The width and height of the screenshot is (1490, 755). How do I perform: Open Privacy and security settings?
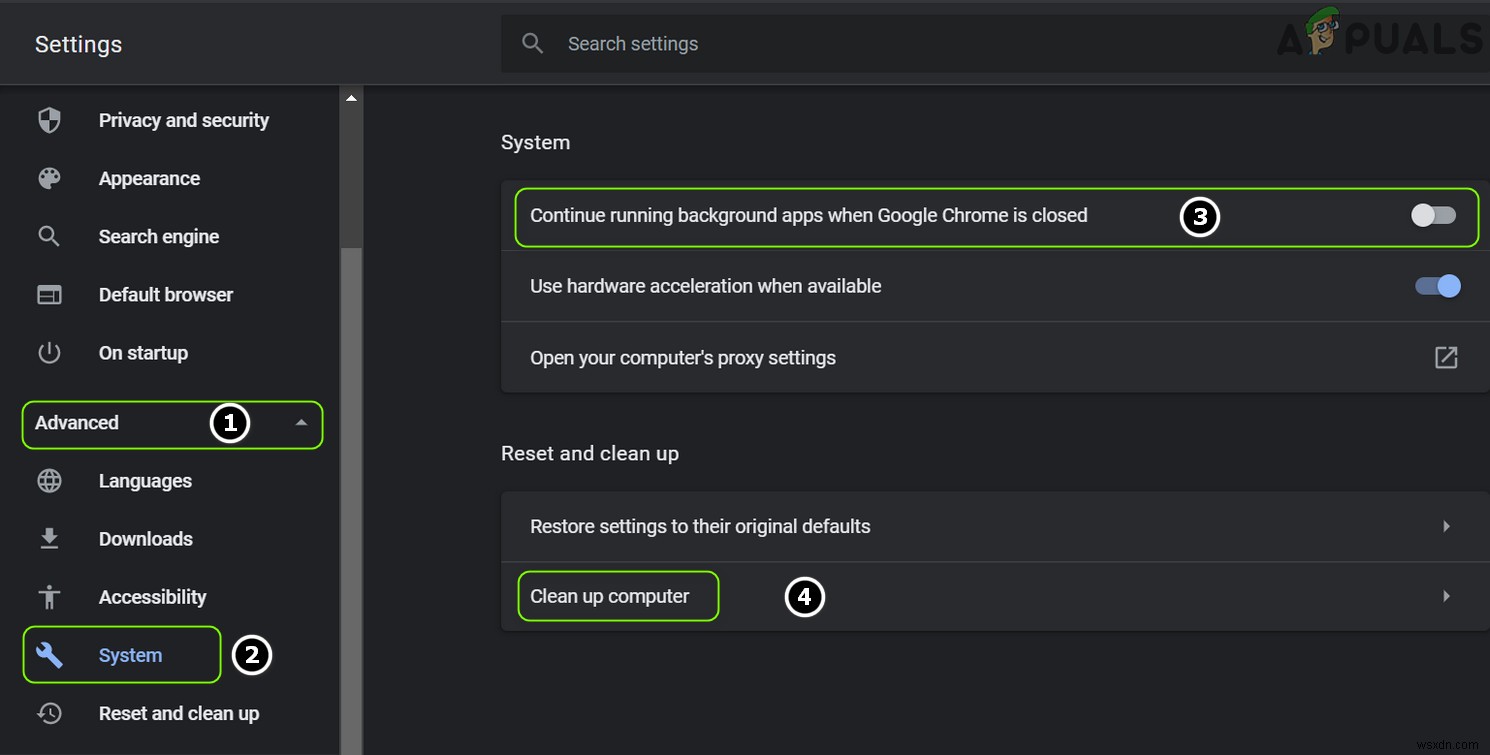184,120
